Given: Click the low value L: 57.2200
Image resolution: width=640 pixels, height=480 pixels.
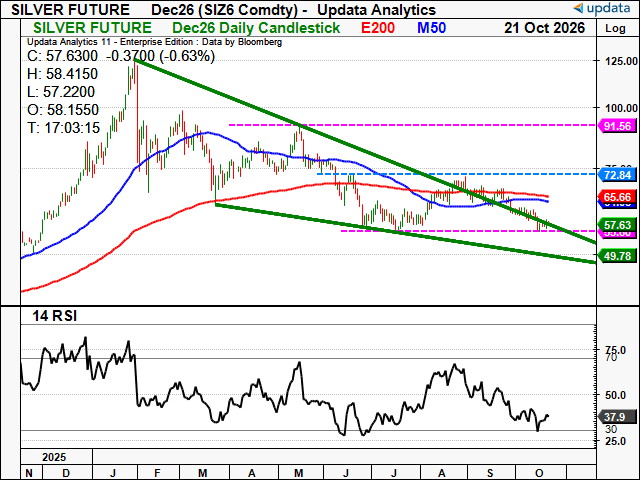Looking at the screenshot, I should 61,92.
